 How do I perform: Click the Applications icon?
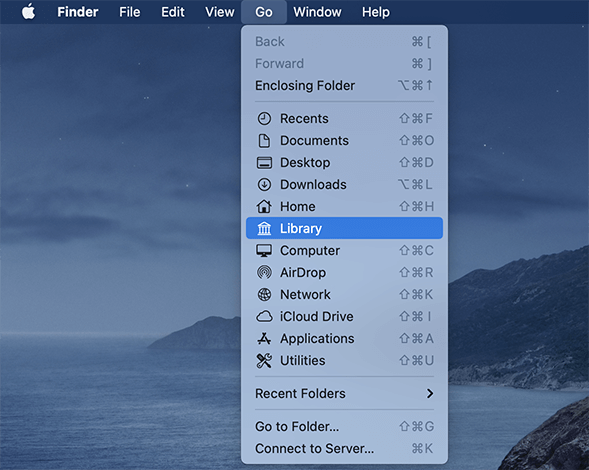264,339
